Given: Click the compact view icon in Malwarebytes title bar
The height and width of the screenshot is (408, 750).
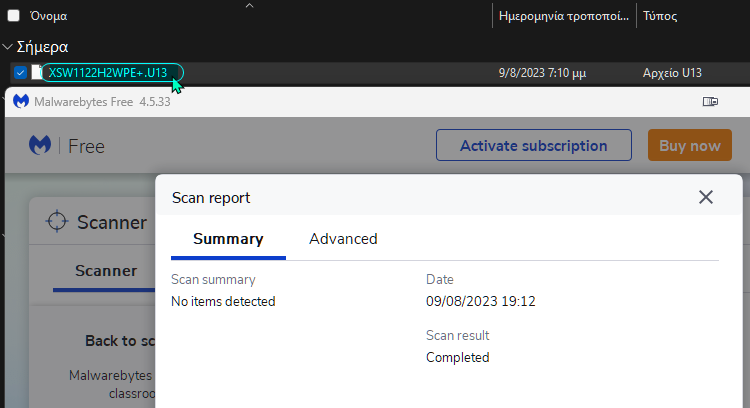Looking at the screenshot, I should click(x=710, y=101).
